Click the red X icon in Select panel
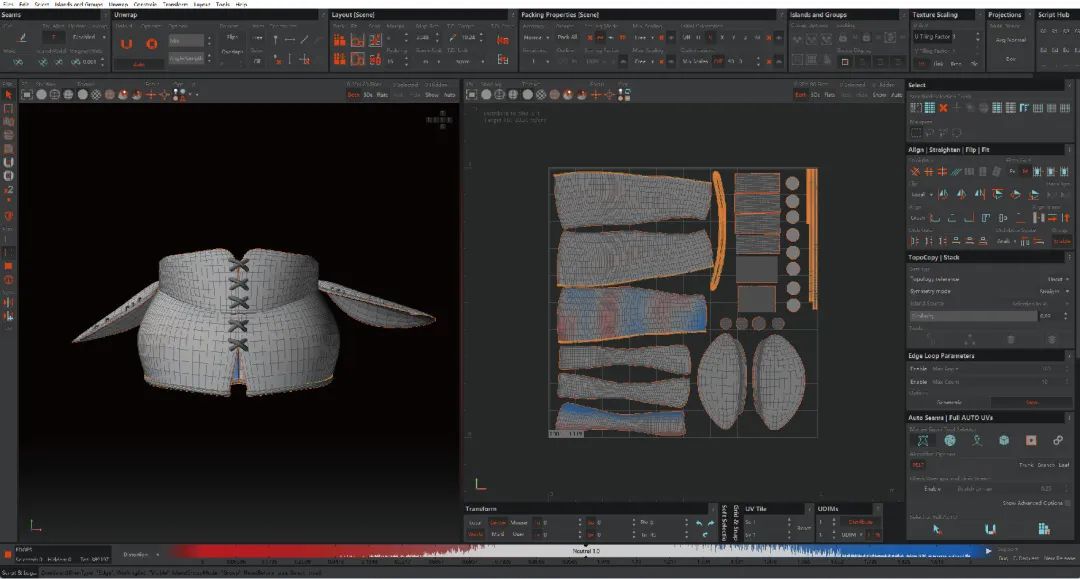Viewport: 1080px width, 579px height. coord(943,107)
